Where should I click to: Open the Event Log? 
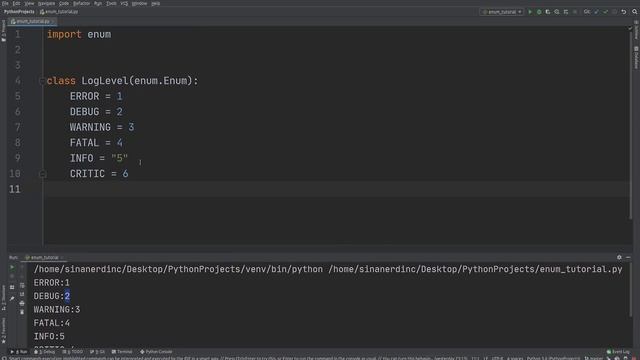[x=618, y=351]
